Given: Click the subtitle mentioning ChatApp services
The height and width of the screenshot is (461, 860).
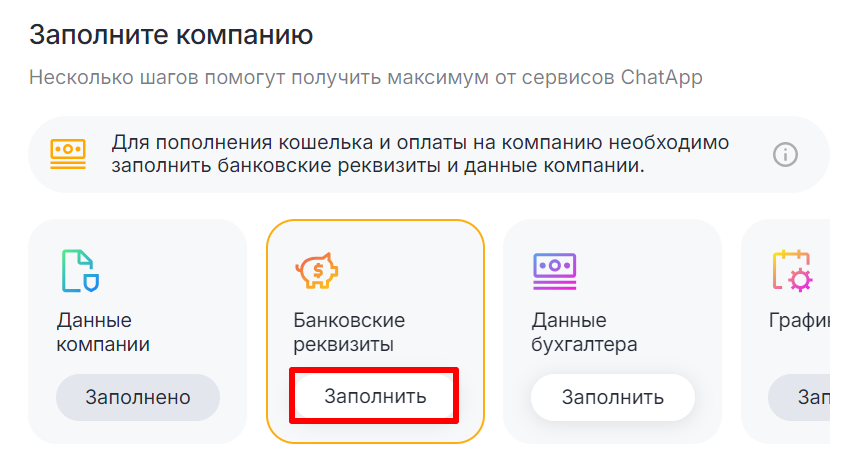Looking at the screenshot, I should [365, 77].
